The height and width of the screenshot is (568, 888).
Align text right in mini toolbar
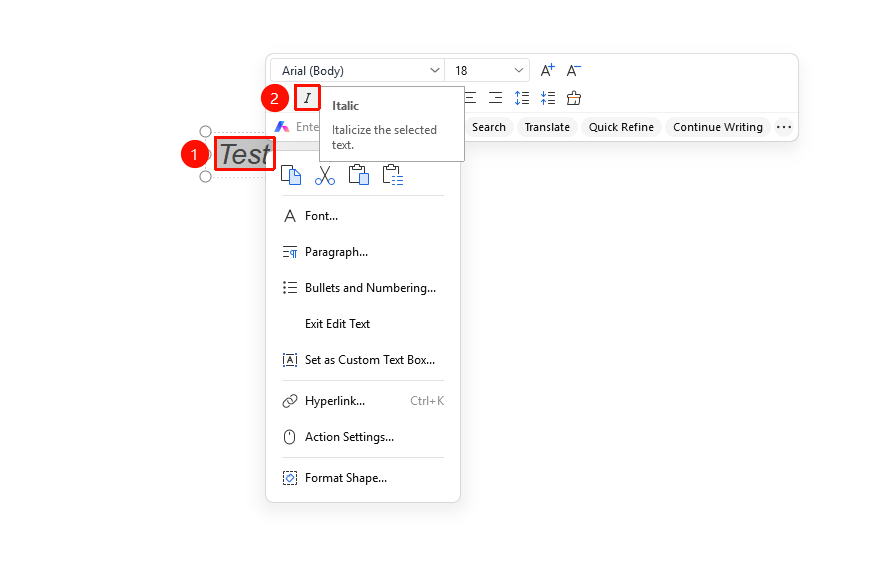coord(496,98)
